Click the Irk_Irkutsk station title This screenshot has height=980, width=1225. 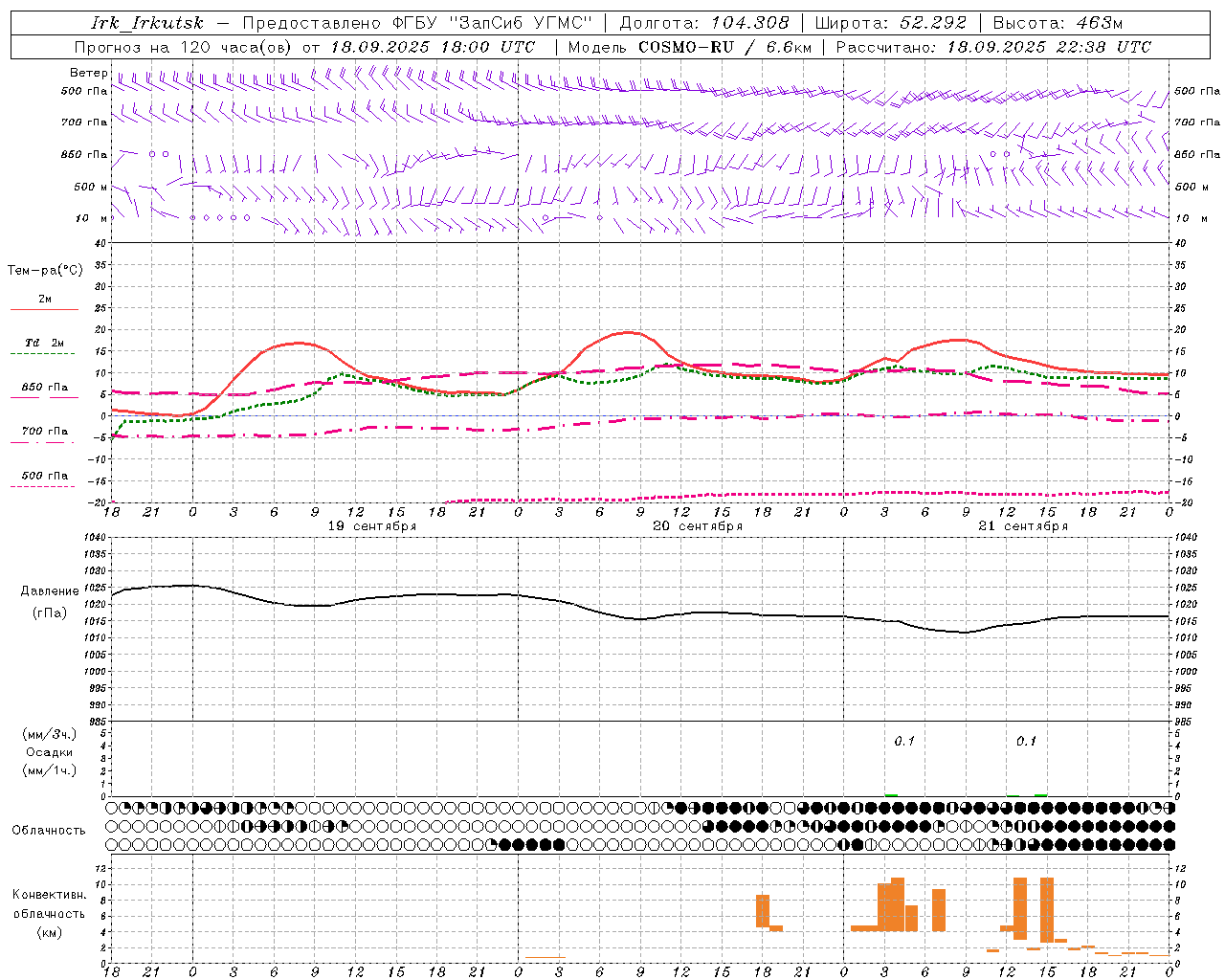click(146, 23)
